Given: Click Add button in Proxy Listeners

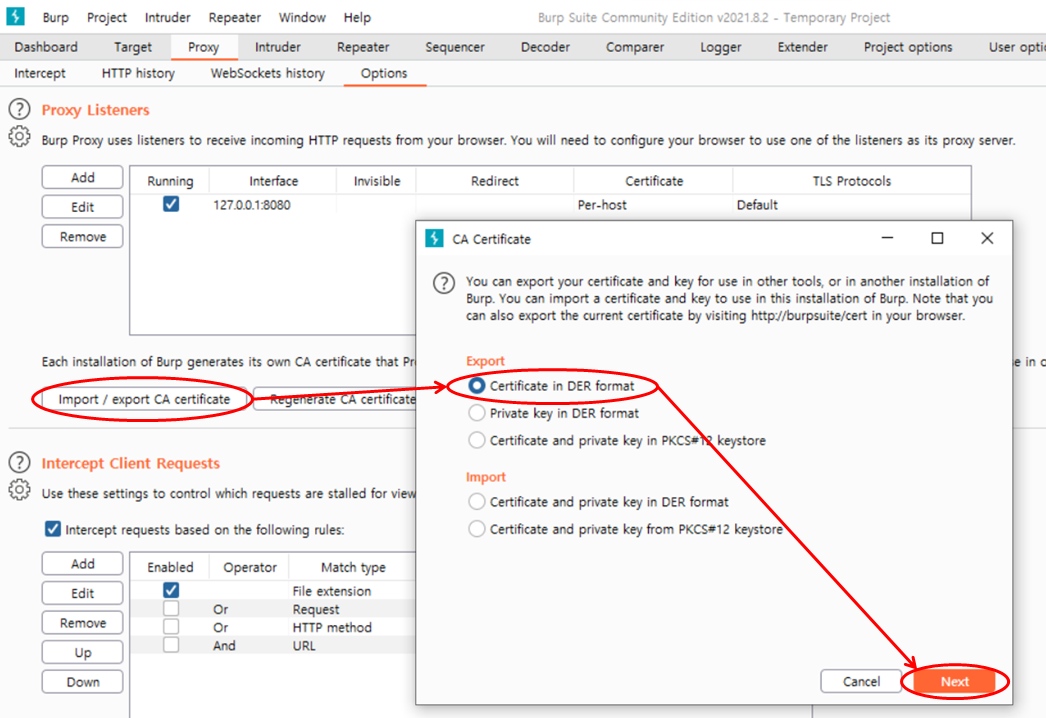Looking at the screenshot, I should 83,177.
